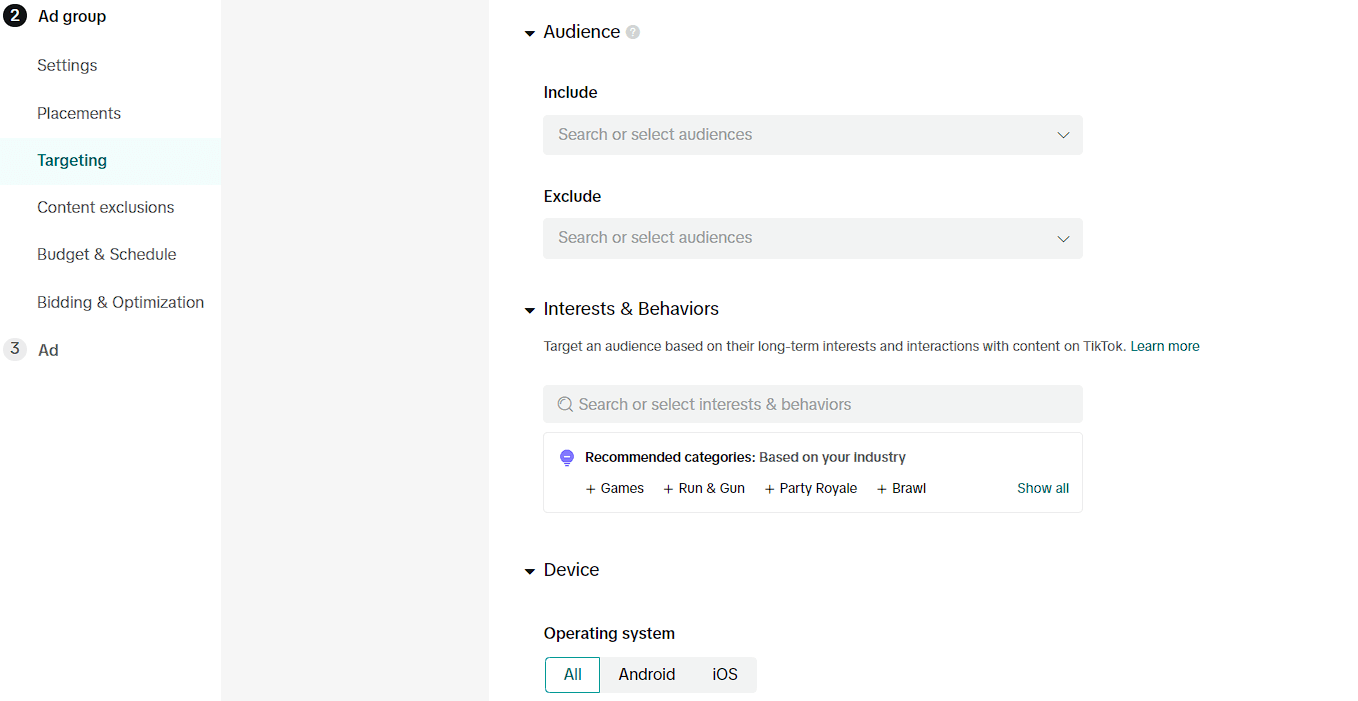Add the Brawl recommended category
Image resolution: width=1358 pixels, height=701 pixels.
coord(901,489)
